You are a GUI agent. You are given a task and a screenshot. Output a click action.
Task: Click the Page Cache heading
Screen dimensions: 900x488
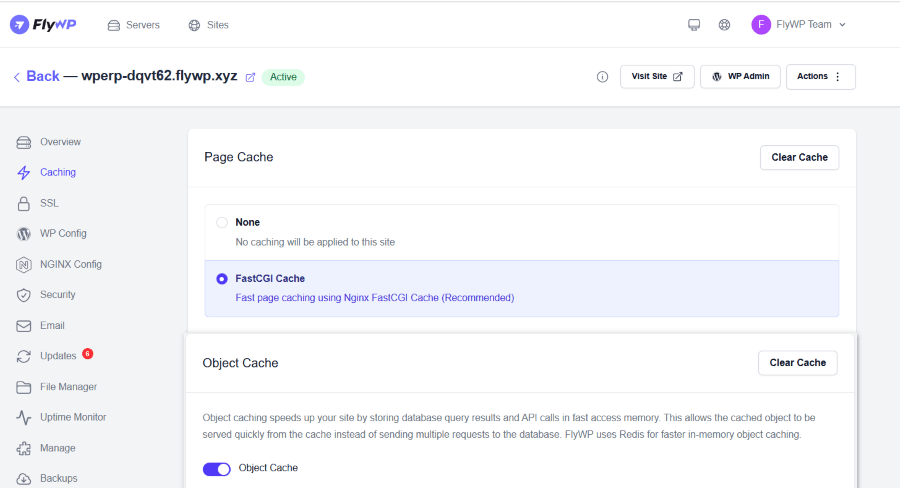(239, 157)
